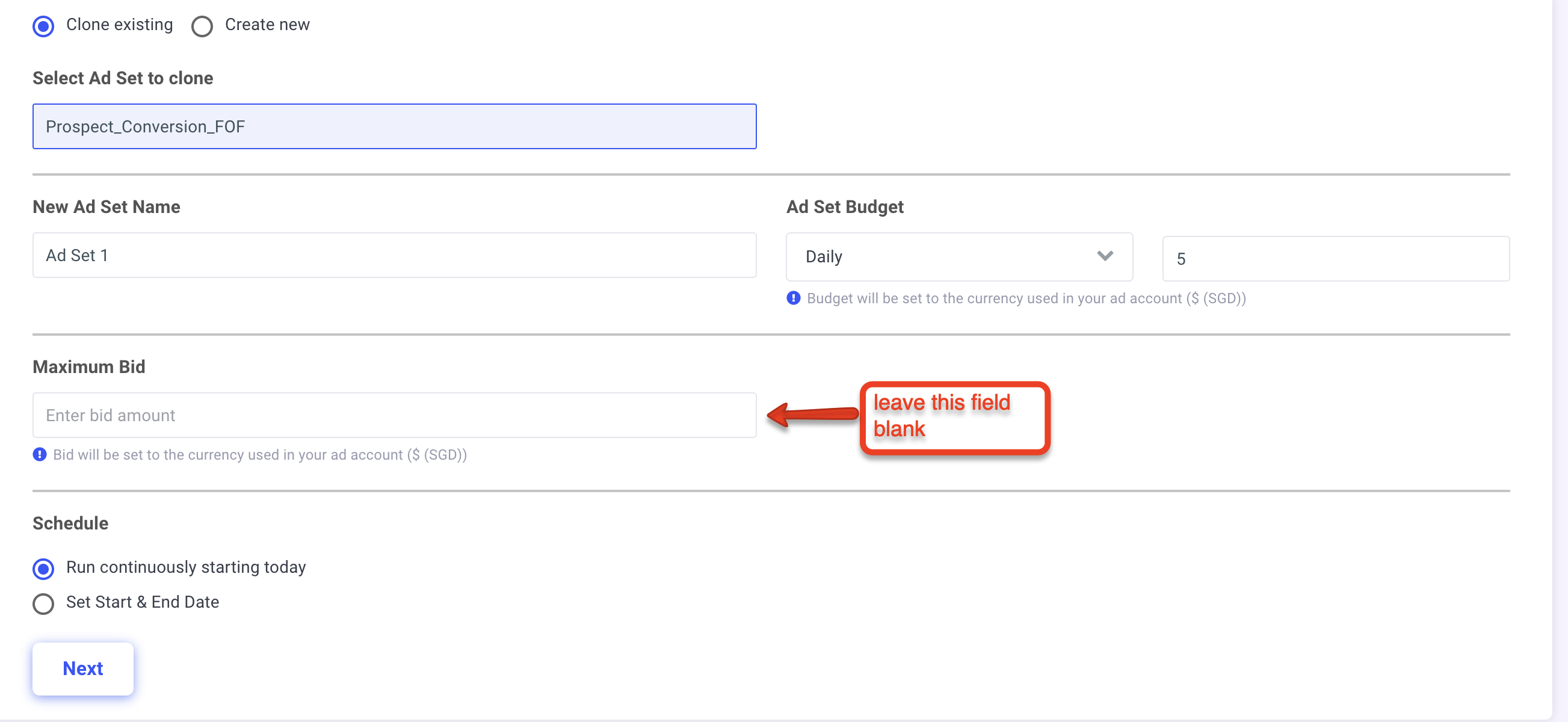
Task: Click the budget amount field showing 5
Action: [x=1336, y=259]
